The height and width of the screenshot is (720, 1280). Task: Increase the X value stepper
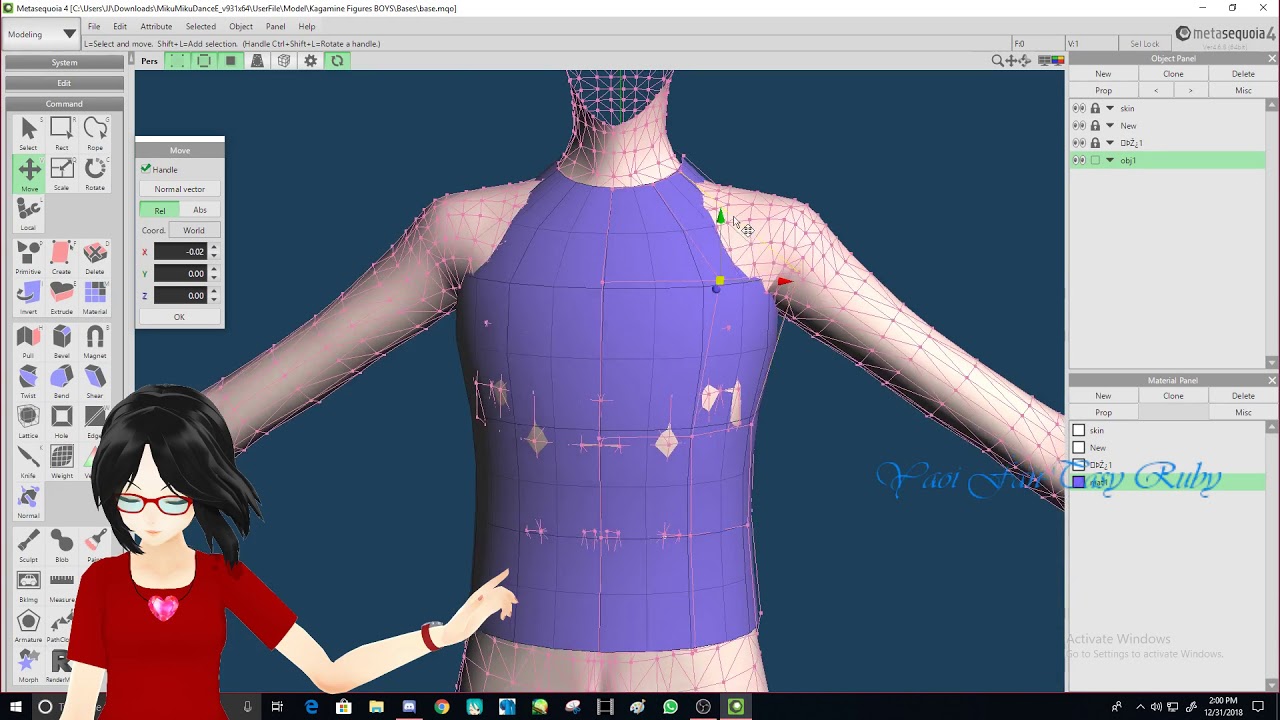tap(213, 248)
